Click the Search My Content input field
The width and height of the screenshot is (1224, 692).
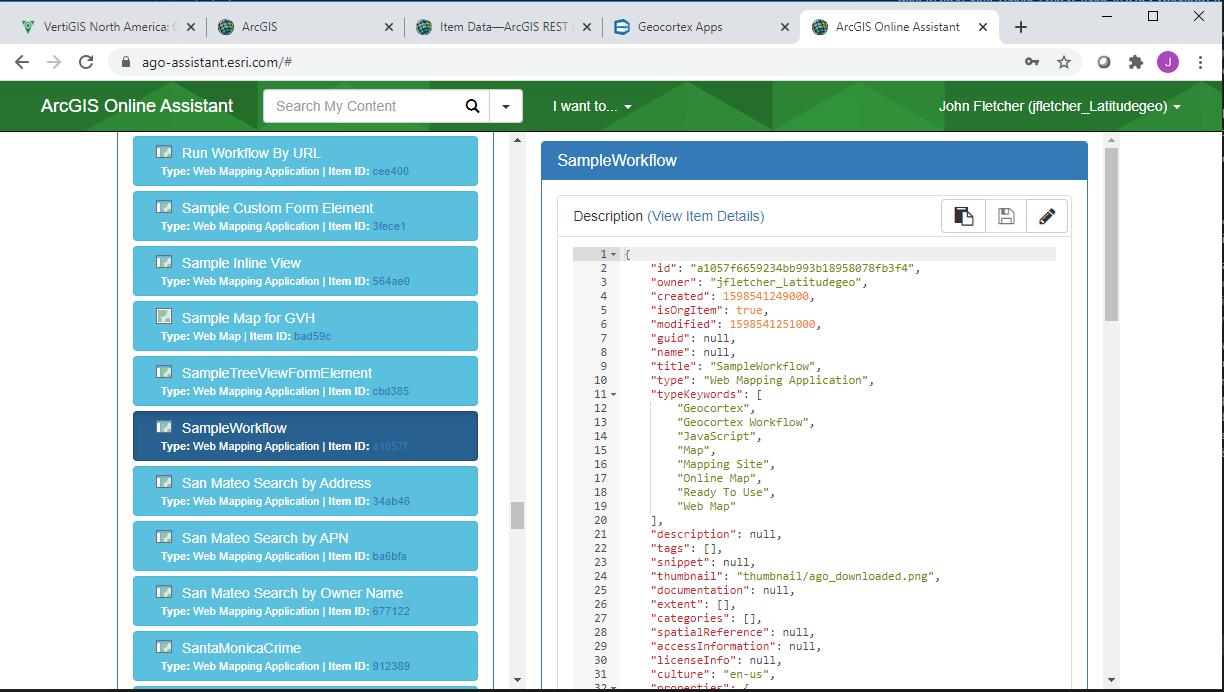click(365, 106)
